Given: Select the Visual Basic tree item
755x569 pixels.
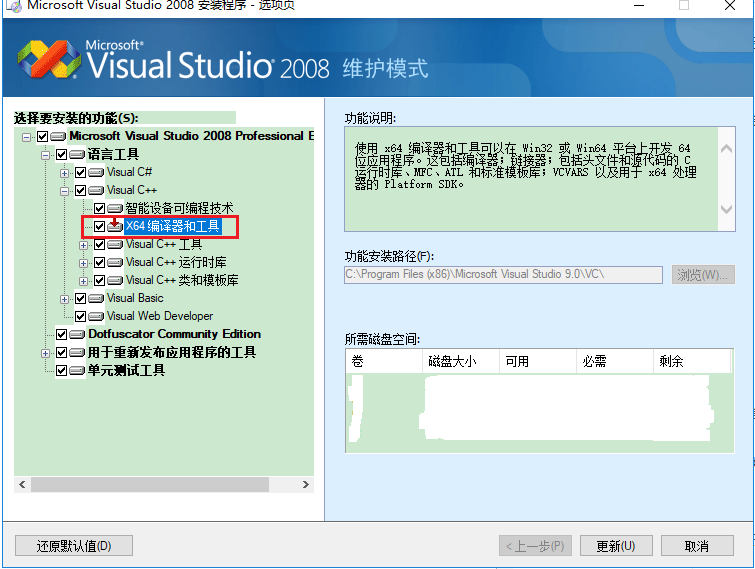Looking at the screenshot, I should pos(135,298).
